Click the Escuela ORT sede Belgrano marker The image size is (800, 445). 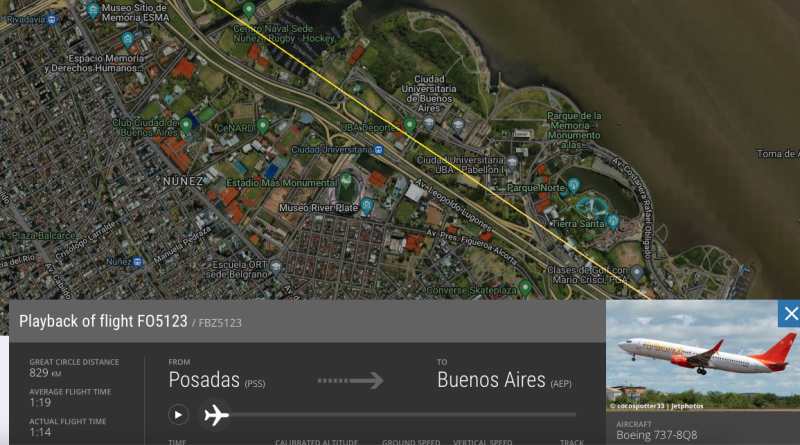coord(276,266)
